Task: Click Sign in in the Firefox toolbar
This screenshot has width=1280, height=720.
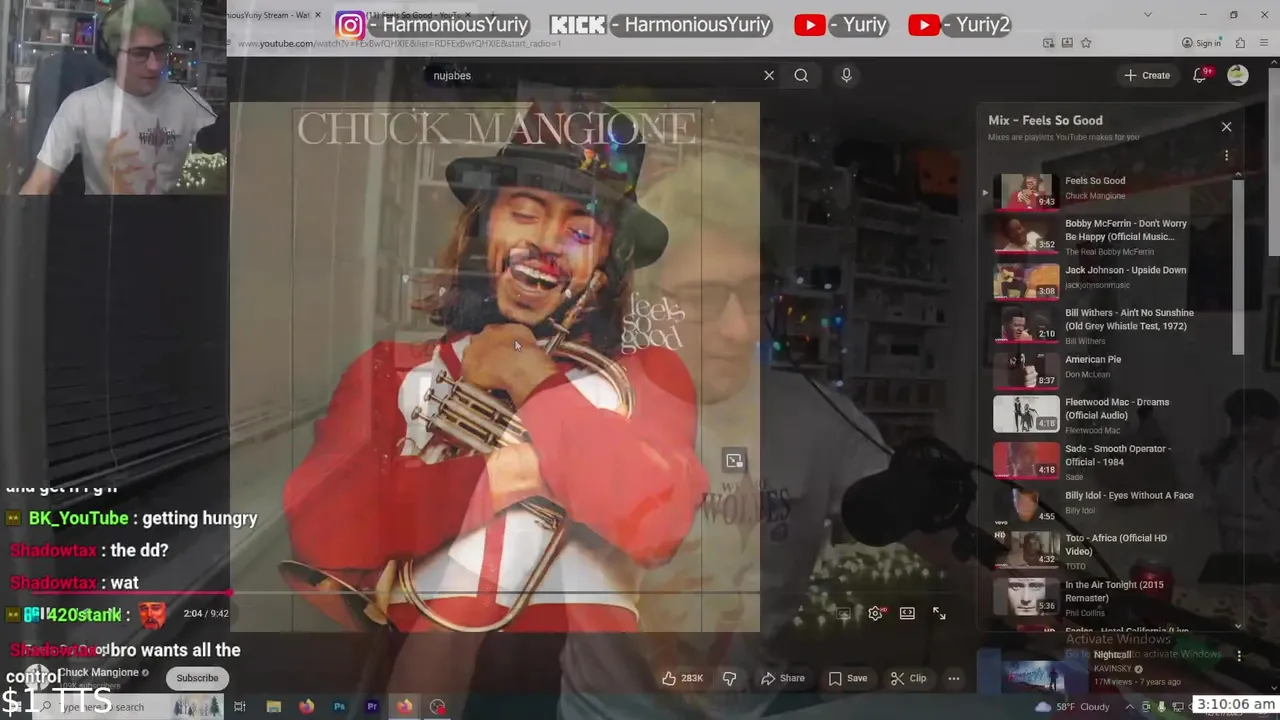Action: 1201,43
